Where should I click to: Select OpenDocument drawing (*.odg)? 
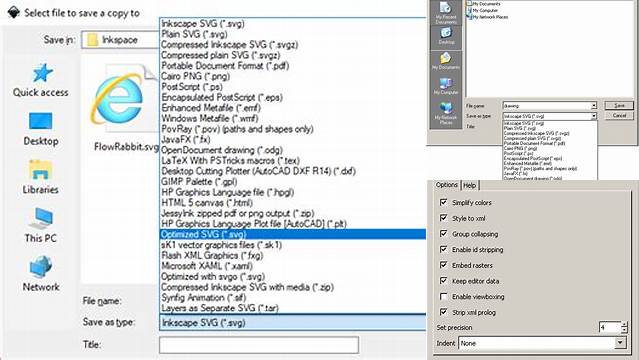pyautogui.click(x=292, y=150)
